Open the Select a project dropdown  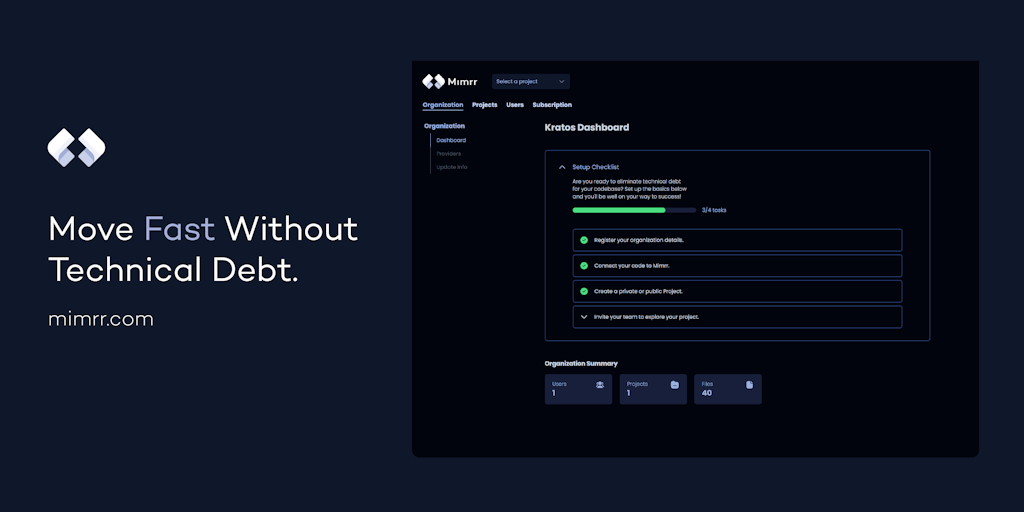[530, 82]
